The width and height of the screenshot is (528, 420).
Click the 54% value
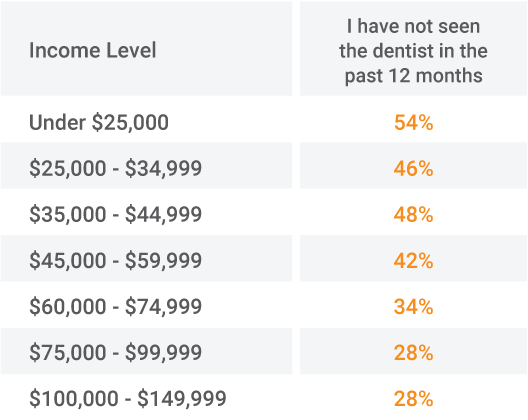click(x=413, y=122)
